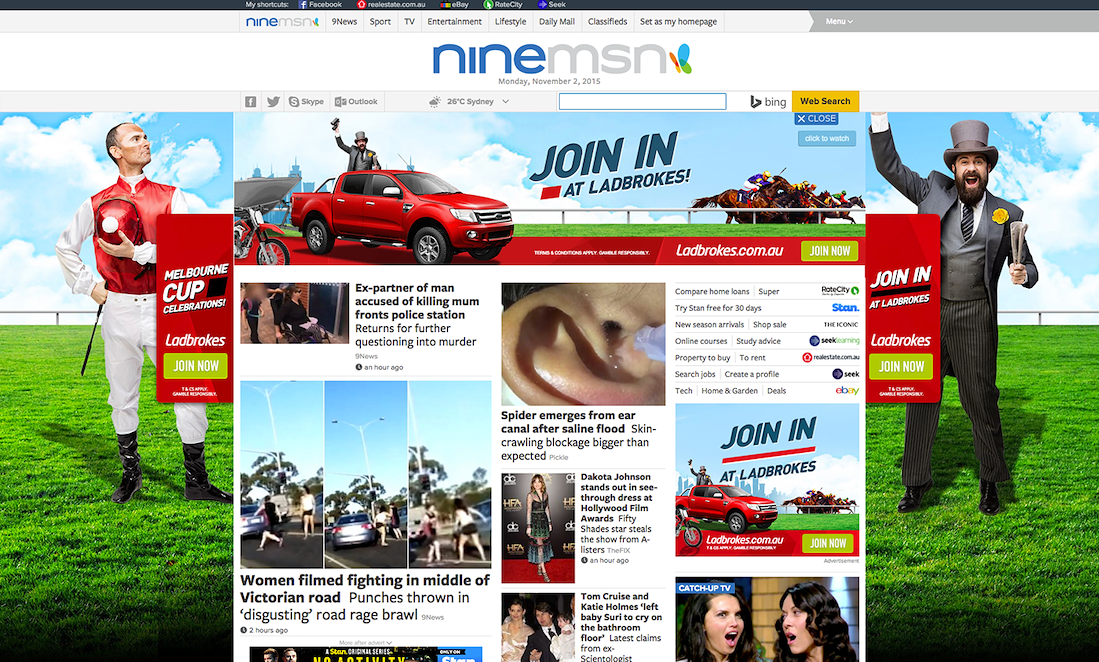Click the weather icon beside 26°C Sydney
The image size is (1099, 662).
click(435, 102)
